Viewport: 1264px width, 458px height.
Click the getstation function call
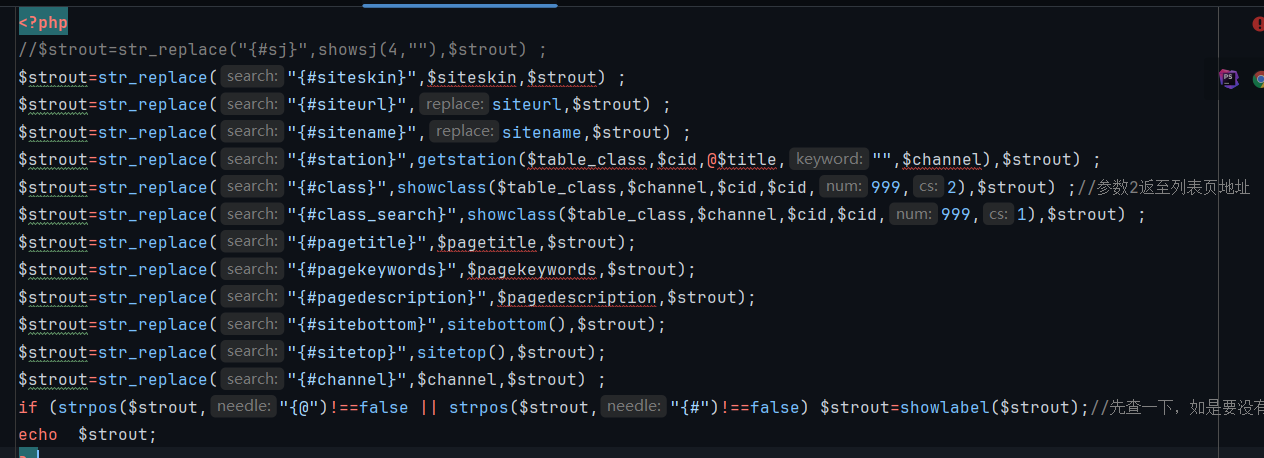(466, 159)
